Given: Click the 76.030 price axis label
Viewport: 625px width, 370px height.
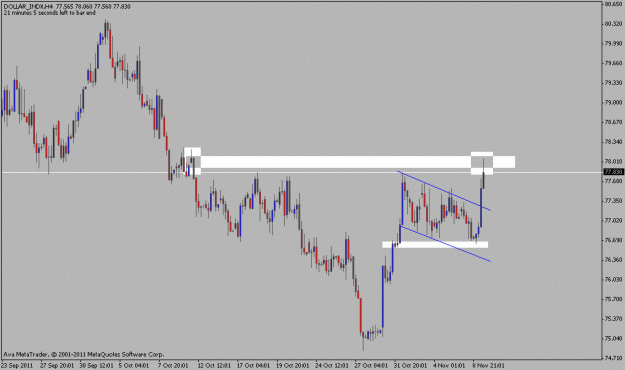Looking at the screenshot, I should (614, 279).
